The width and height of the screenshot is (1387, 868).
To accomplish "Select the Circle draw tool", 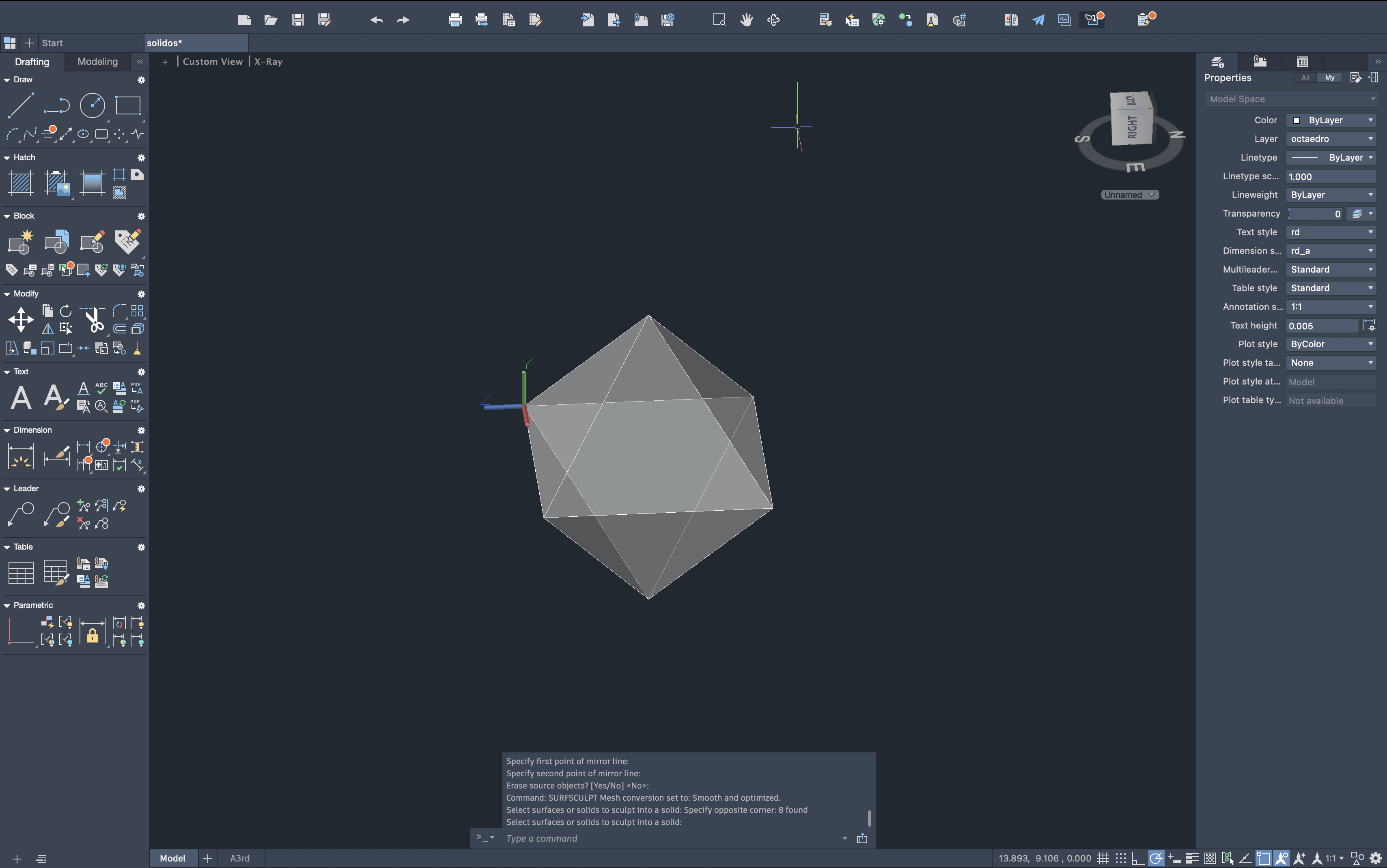I will pyautogui.click(x=92, y=105).
